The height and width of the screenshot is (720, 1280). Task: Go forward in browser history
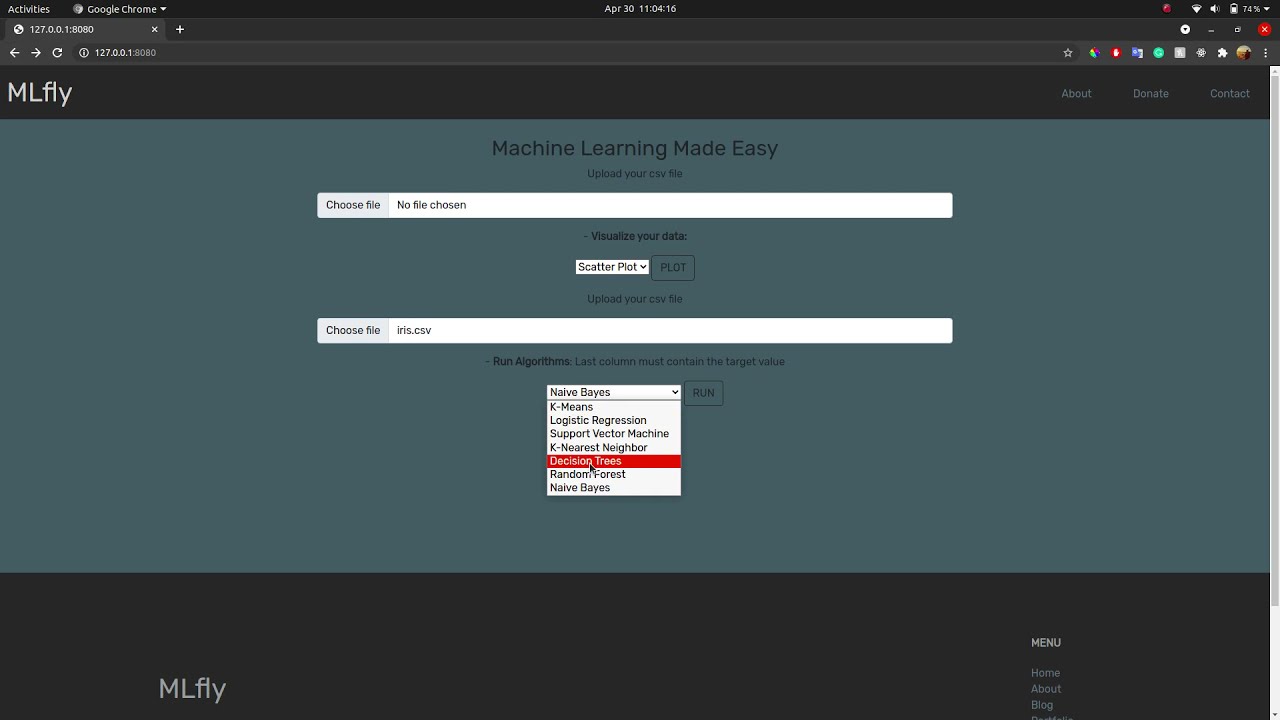click(36, 53)
